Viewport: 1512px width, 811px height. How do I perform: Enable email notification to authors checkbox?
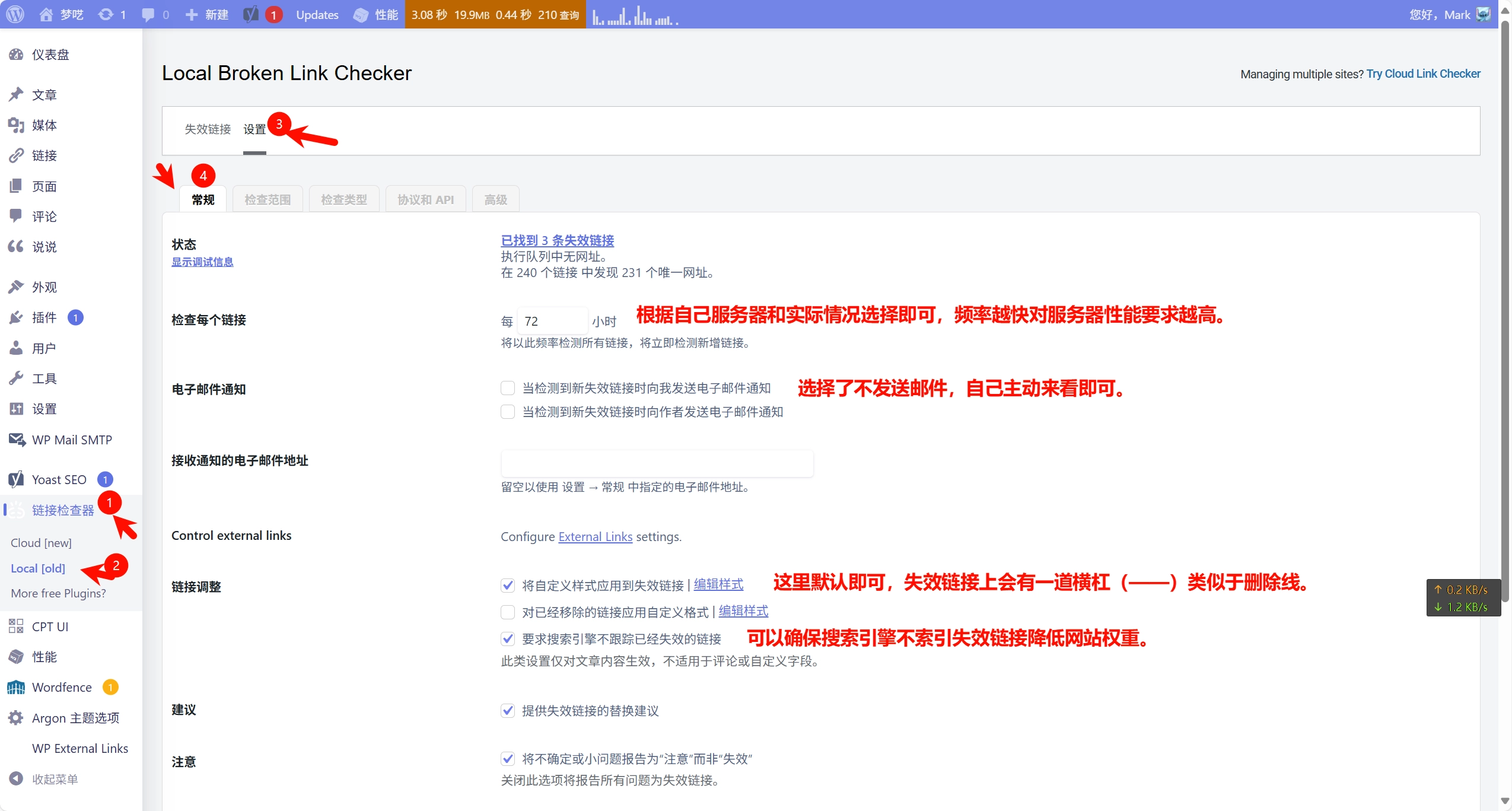pos(508,412)
